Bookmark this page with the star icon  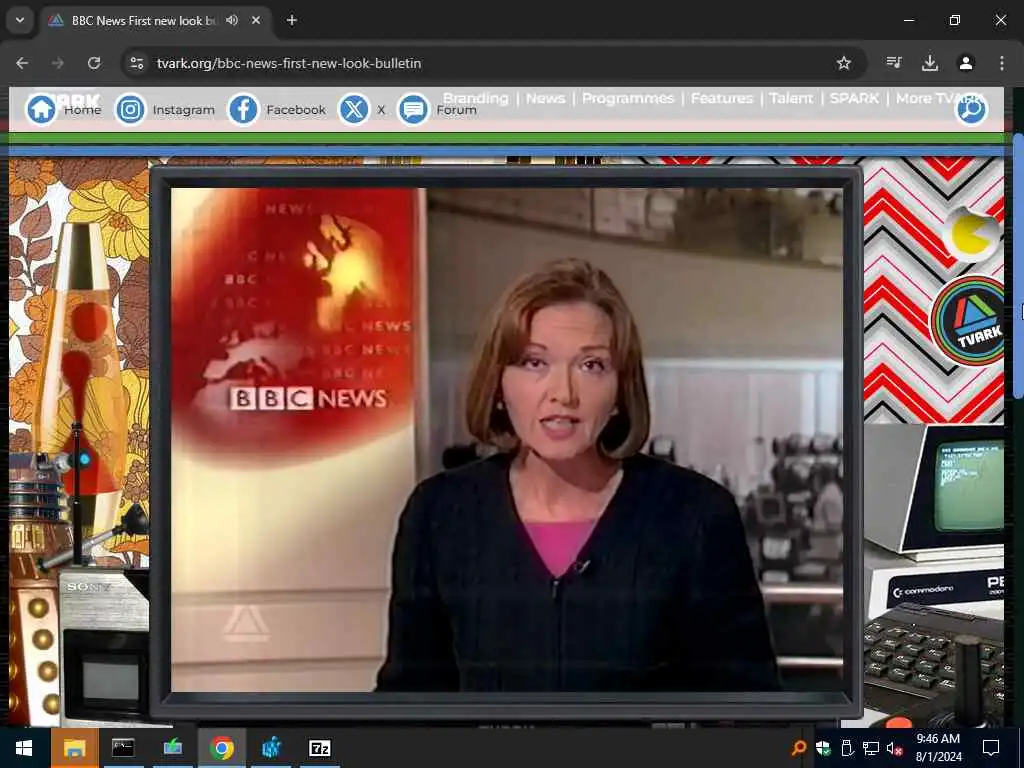point(844,63)
